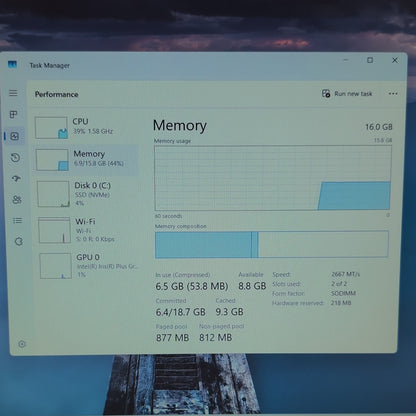The height and width of the screenshot is (416, 416).
Task: Click the Available value 8.8 GB
Action: click(252, 286)
